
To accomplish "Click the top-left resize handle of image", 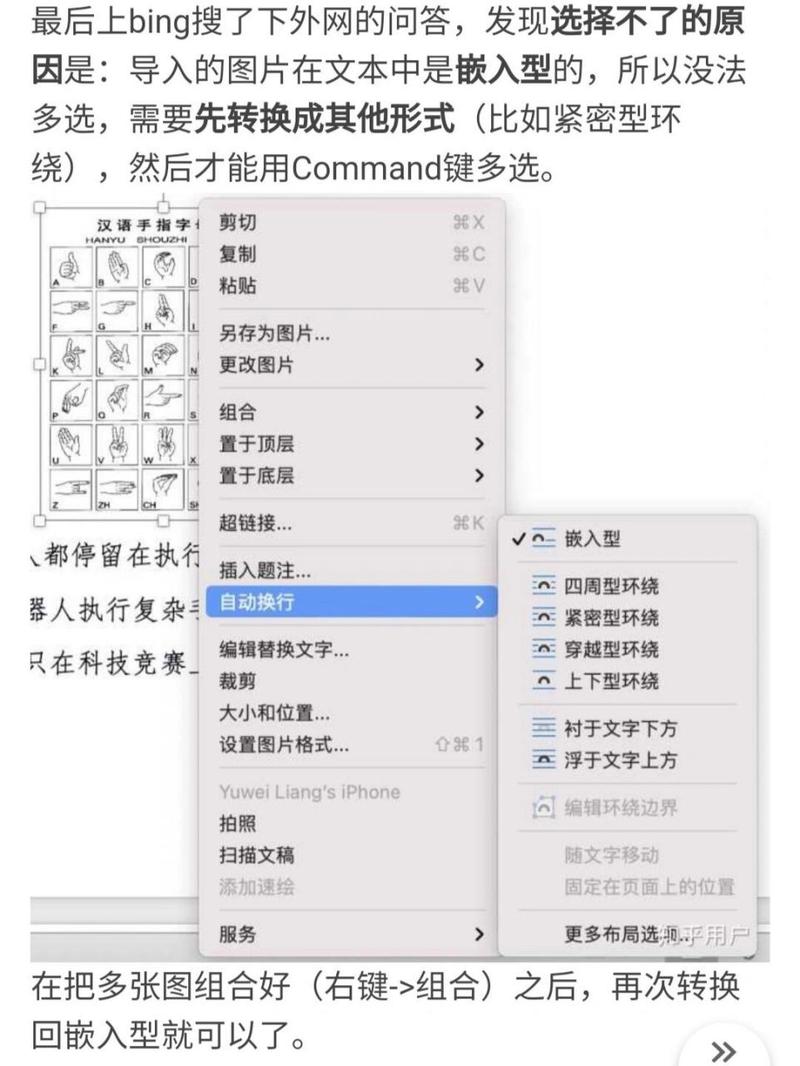I will pos(39,206).
